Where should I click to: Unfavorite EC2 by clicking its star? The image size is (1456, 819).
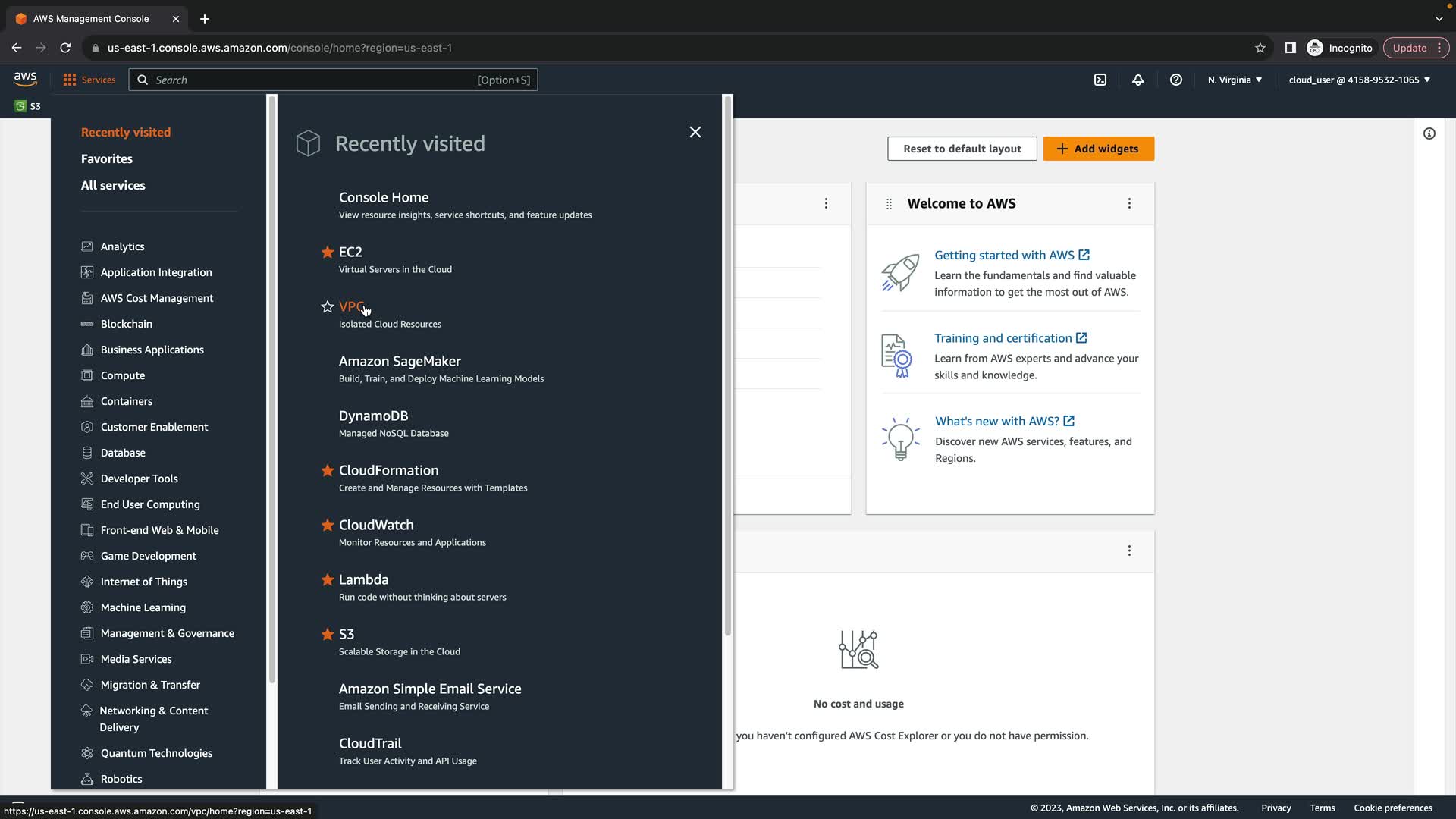pos(328,252)
